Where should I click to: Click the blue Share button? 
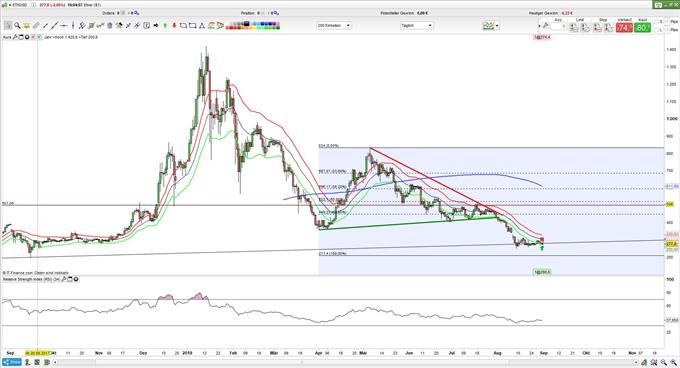click(x=12, y=362)
